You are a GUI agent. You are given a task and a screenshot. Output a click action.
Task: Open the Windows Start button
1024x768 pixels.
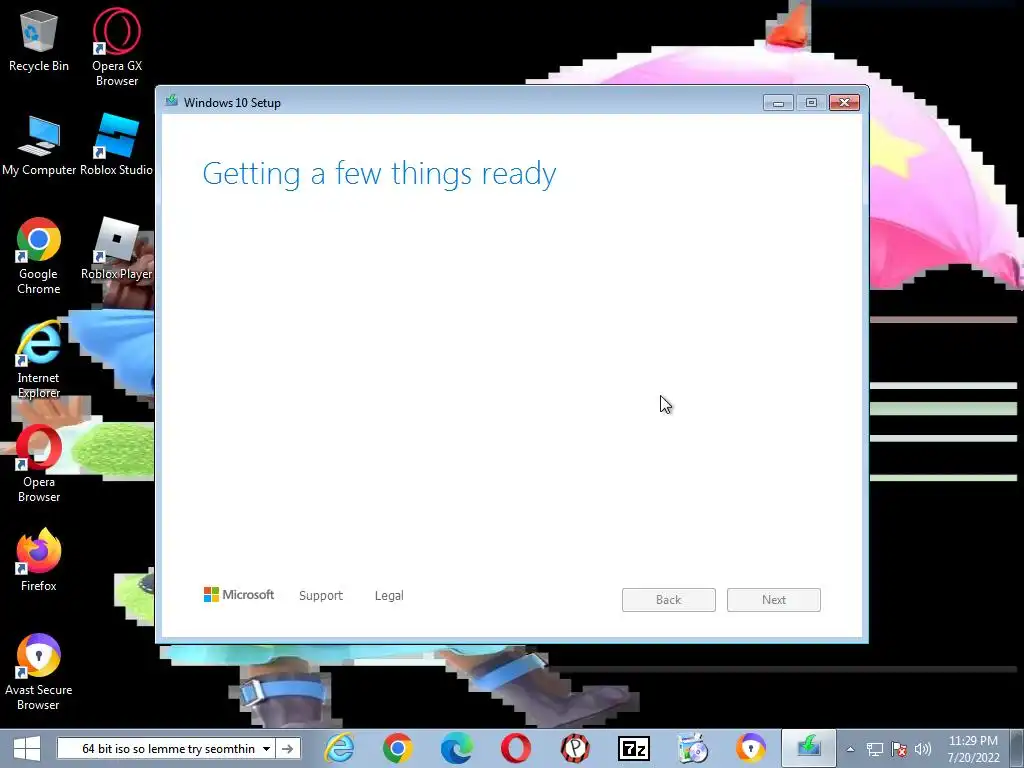coord(27,748)
